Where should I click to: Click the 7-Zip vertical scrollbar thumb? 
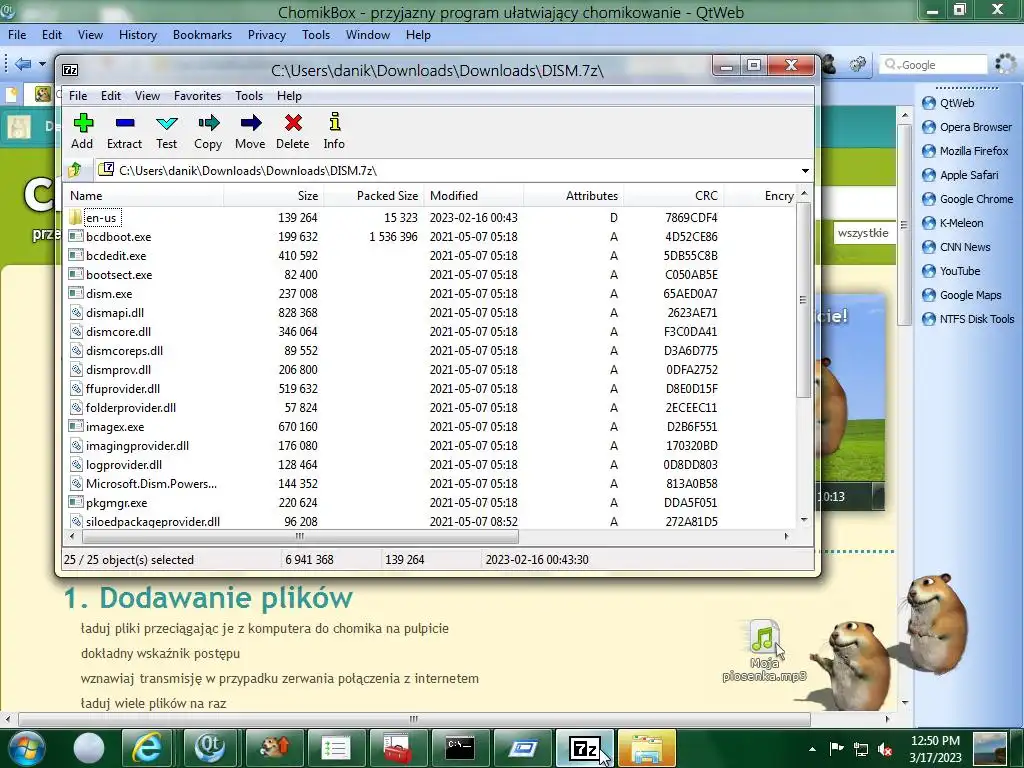click(x=804, y=300)
